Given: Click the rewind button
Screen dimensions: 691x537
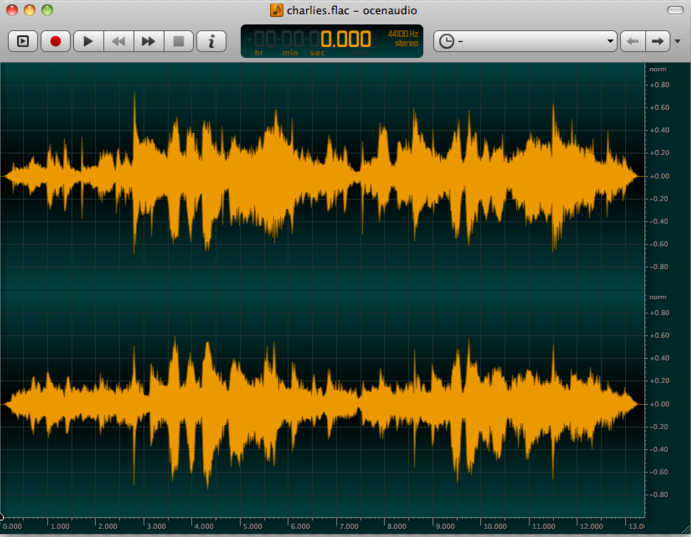Looking at the screenshot, I should tap(118, 41).
